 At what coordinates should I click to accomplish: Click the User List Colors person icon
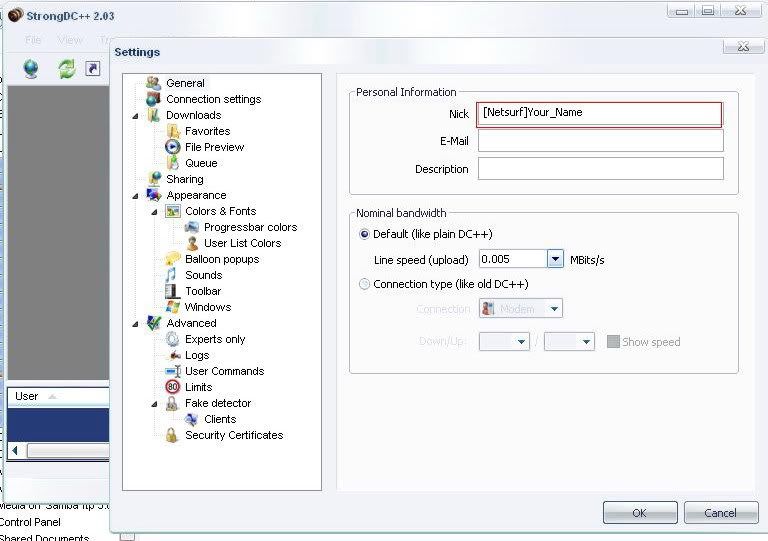point(192,243)
